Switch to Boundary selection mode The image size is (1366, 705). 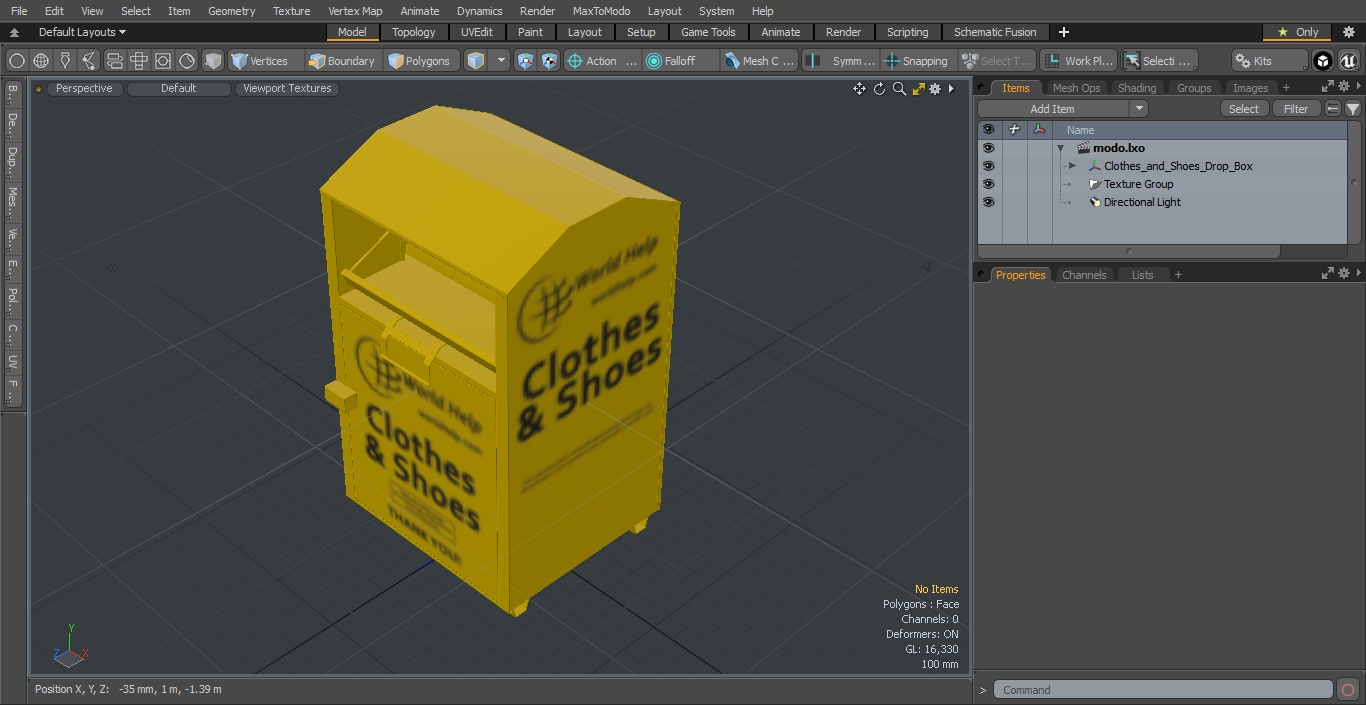coord(343,61)
